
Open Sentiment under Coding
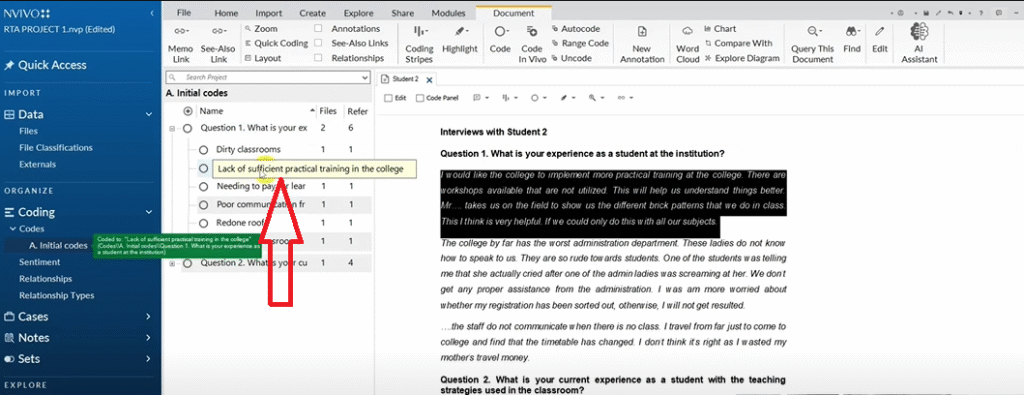39,262
